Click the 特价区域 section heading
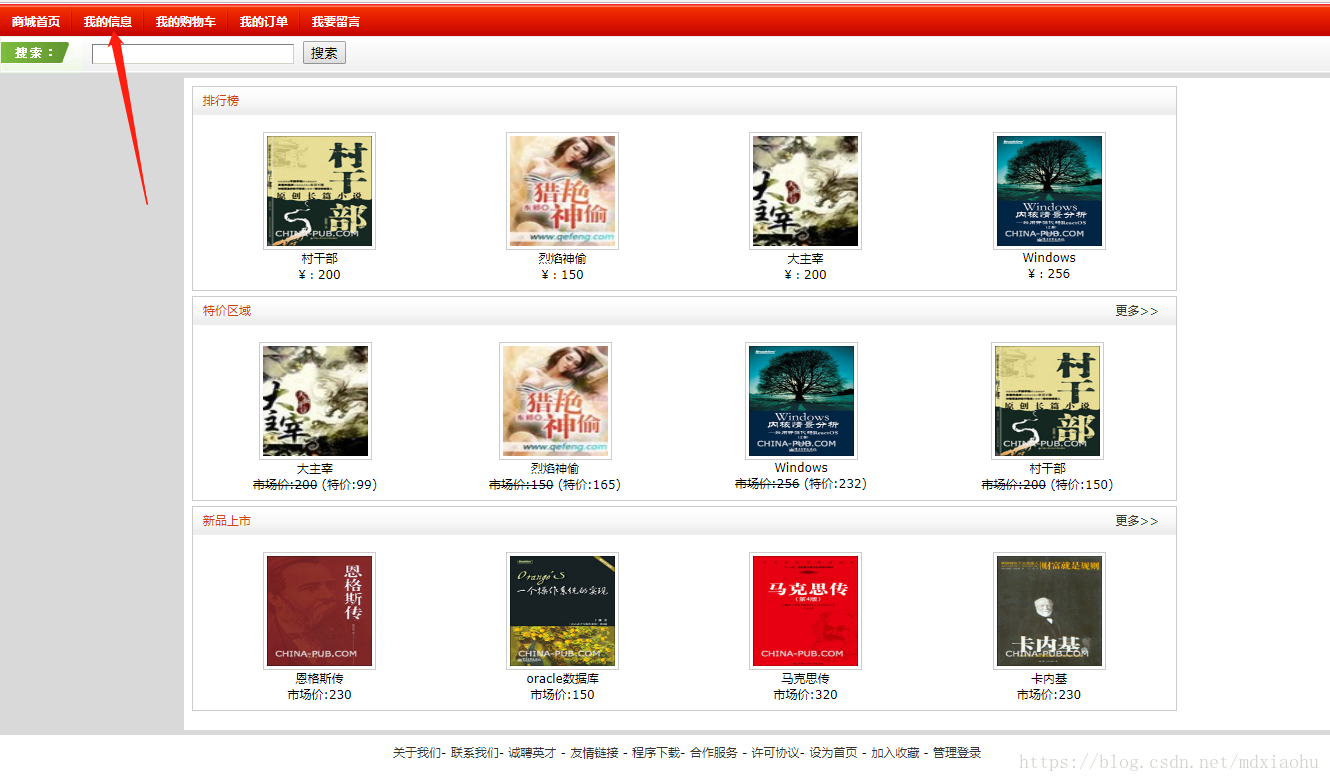This screenshot has width=1330, height=782. [x=227, y=311]
